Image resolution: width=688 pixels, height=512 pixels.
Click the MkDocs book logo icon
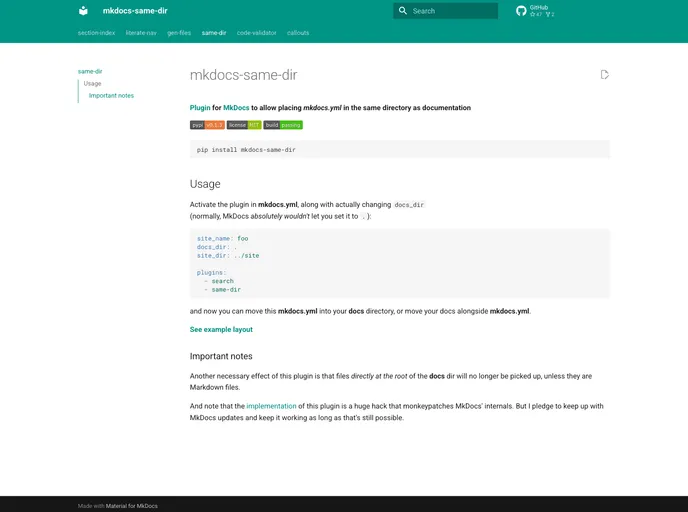point(83,11)
